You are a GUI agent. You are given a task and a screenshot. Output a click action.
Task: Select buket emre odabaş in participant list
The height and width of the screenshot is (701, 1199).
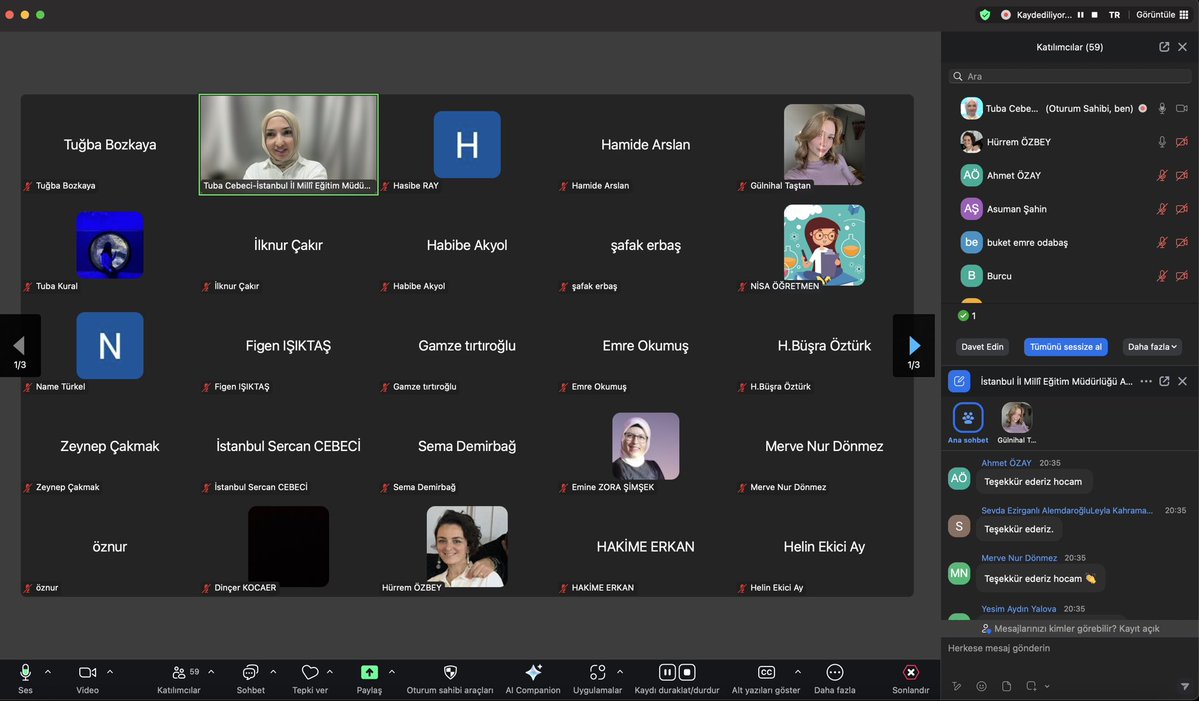click(x=1070, y=242)
